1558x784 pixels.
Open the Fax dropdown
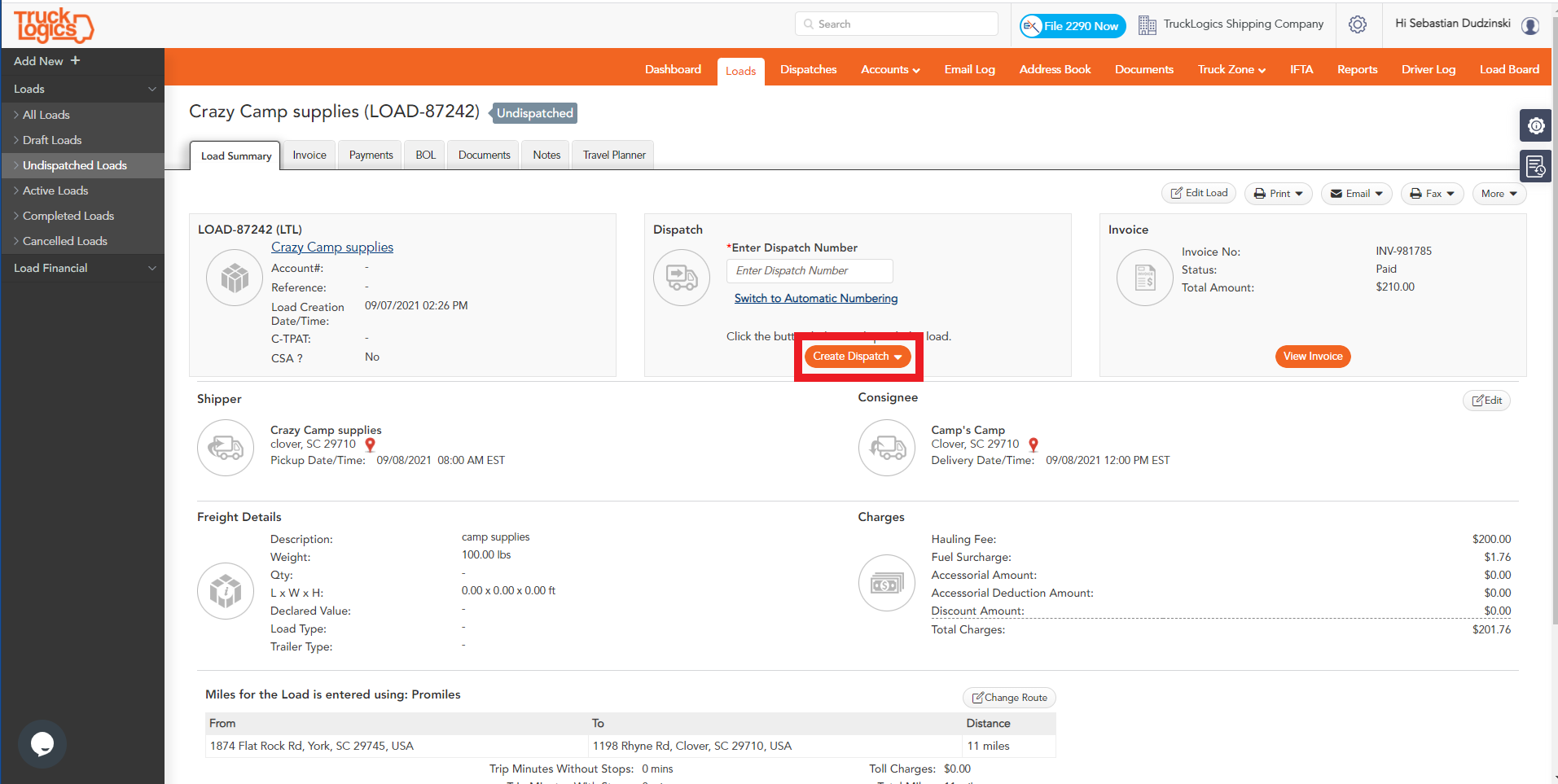click(1432, 194)
